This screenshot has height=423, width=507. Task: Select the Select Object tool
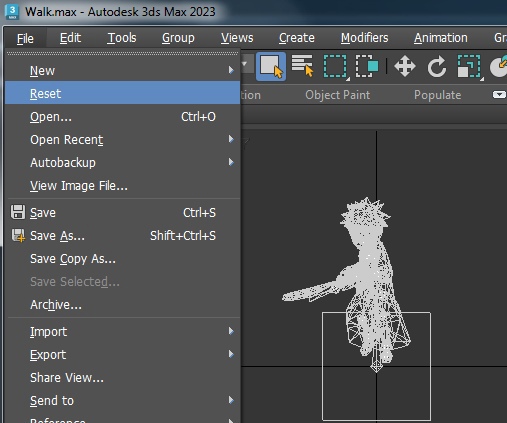[271, 66]
